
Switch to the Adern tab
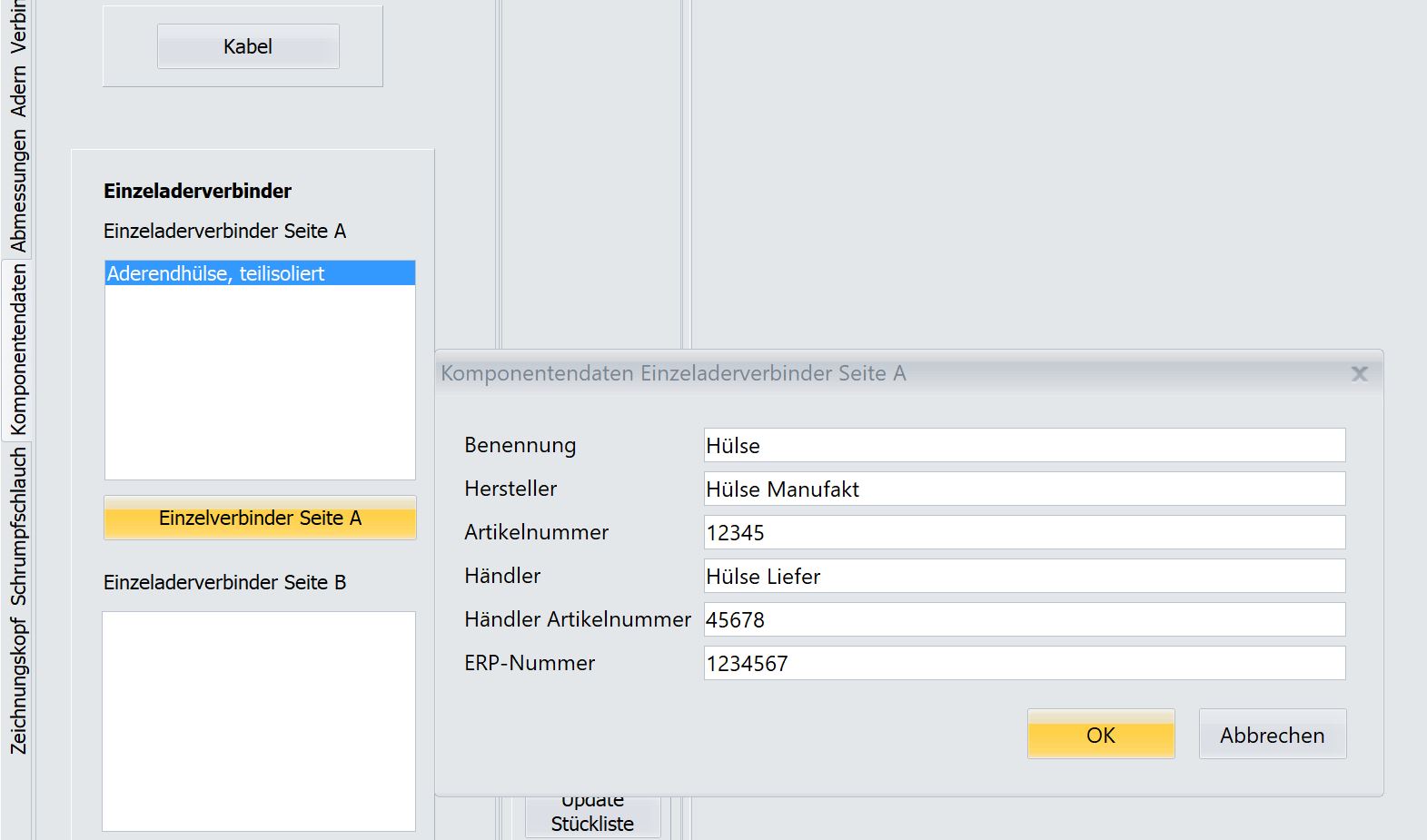pos(18,91)
